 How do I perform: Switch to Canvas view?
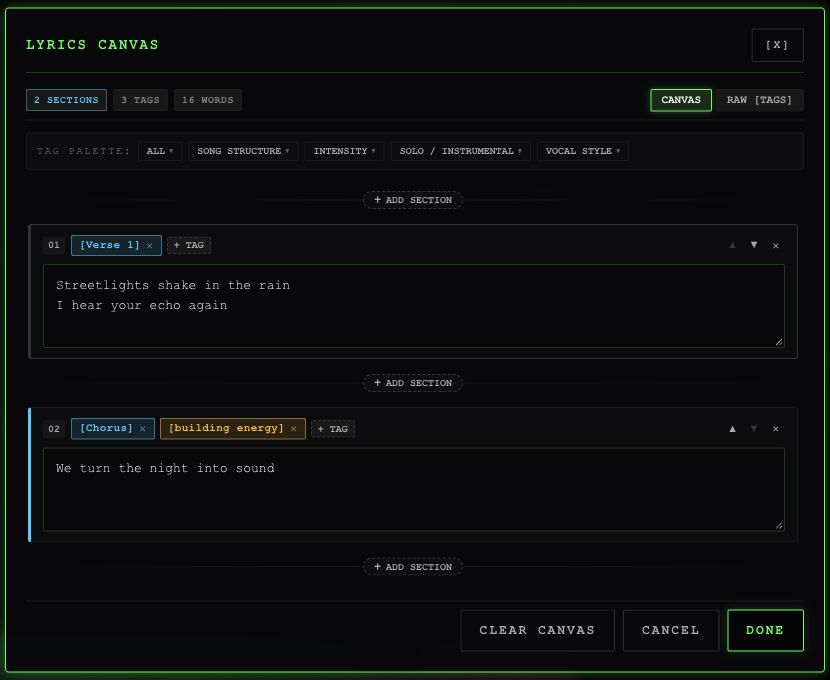[x=681, y=100]
